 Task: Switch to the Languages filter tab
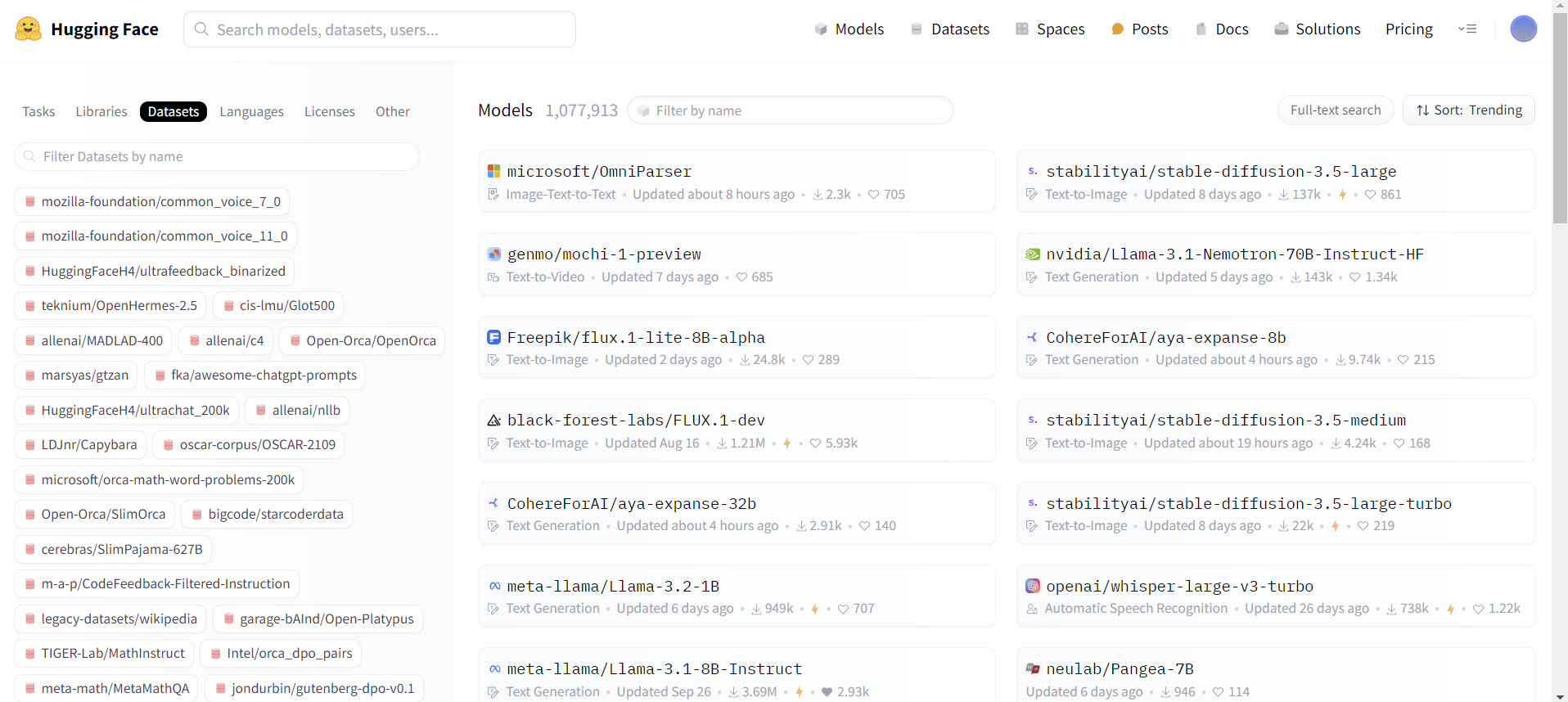[x=251, y=111]
